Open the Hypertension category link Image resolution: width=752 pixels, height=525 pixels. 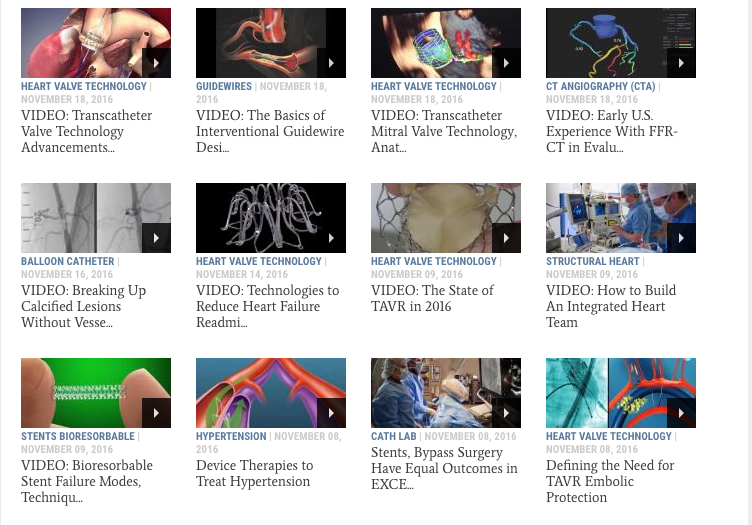(231, 436)
